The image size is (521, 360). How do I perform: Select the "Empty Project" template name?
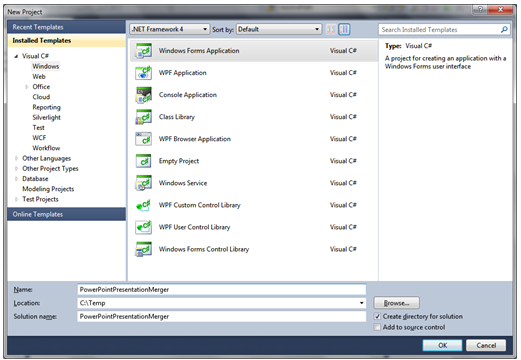pos(179,161)
